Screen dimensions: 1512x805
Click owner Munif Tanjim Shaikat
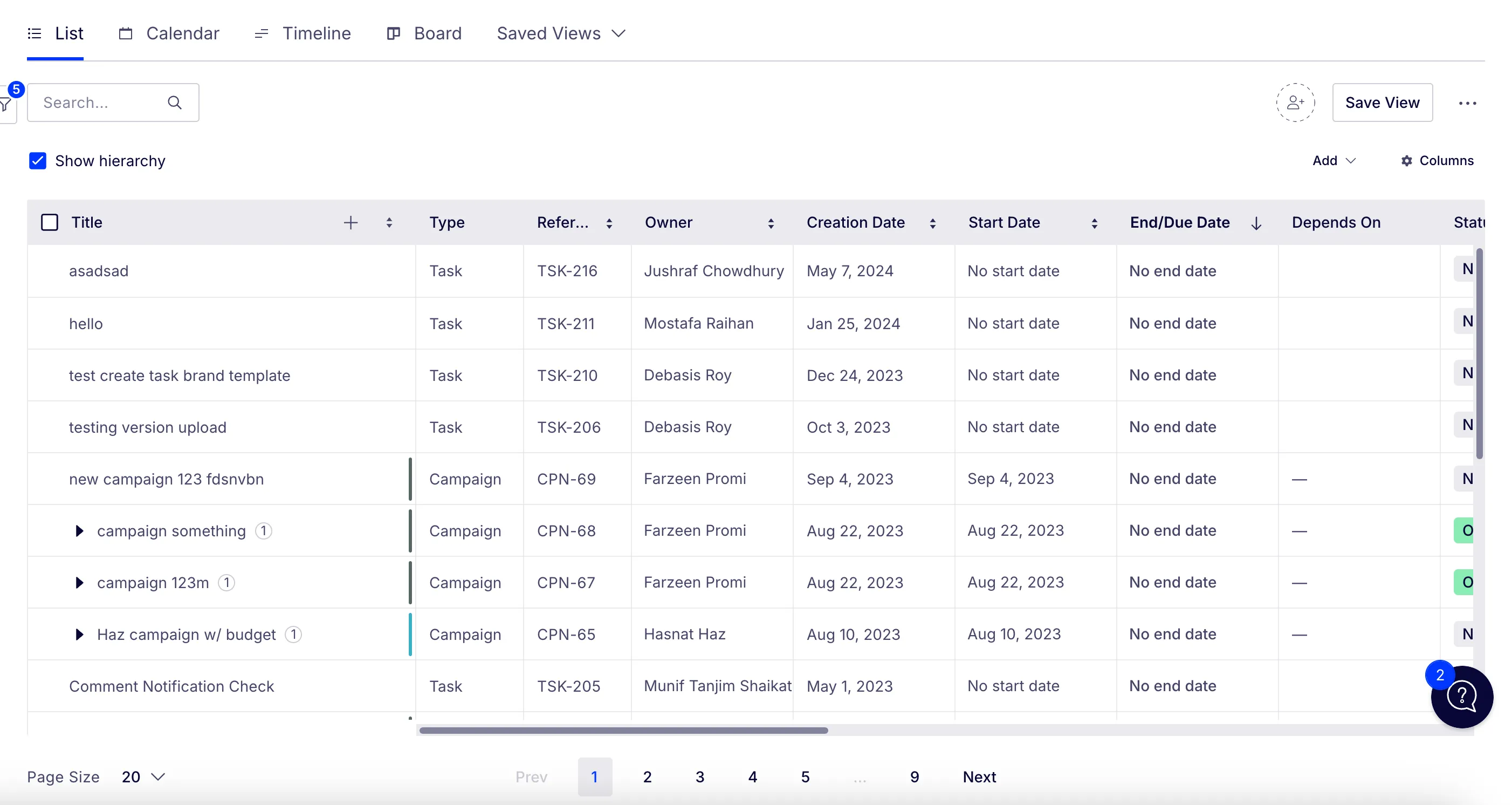click(718, 686)
